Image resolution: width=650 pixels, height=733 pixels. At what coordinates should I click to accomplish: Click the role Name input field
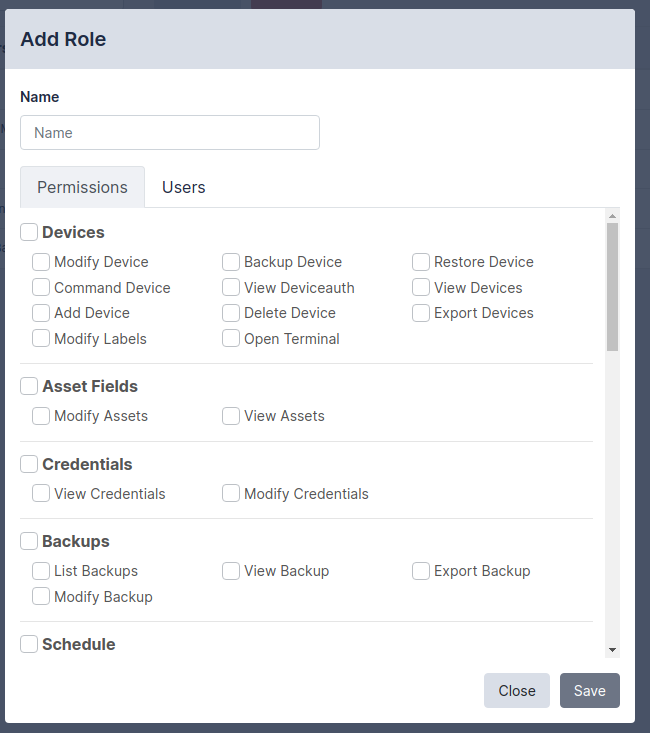coord(170,132)
